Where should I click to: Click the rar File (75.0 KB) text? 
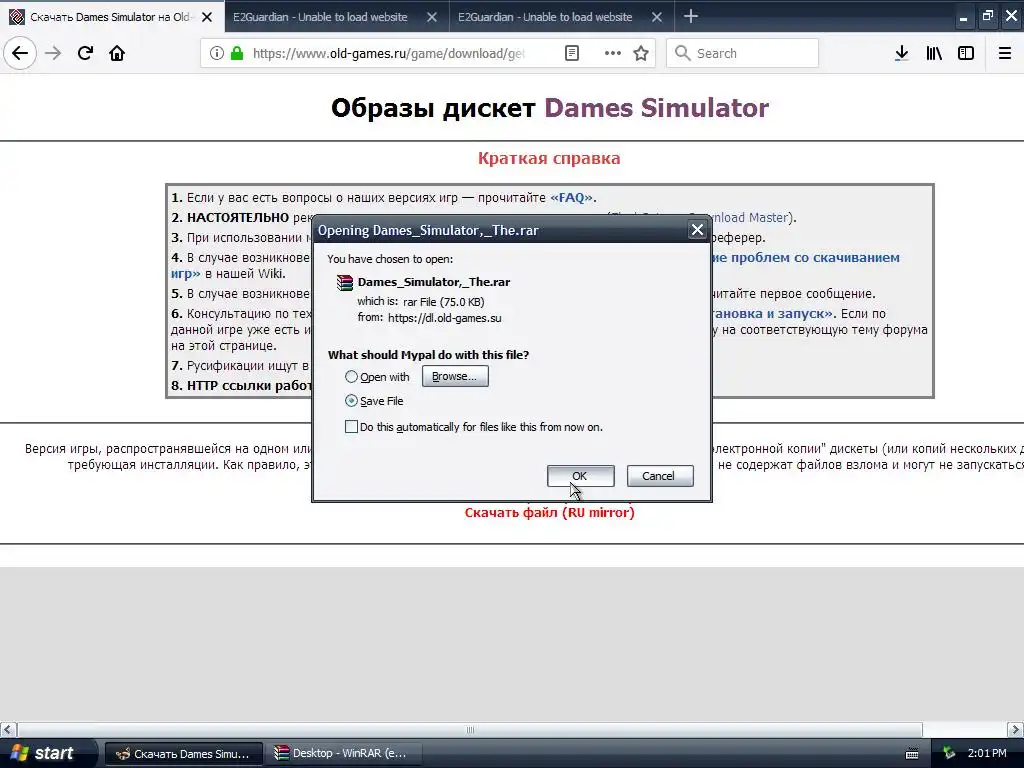[443, 302]
